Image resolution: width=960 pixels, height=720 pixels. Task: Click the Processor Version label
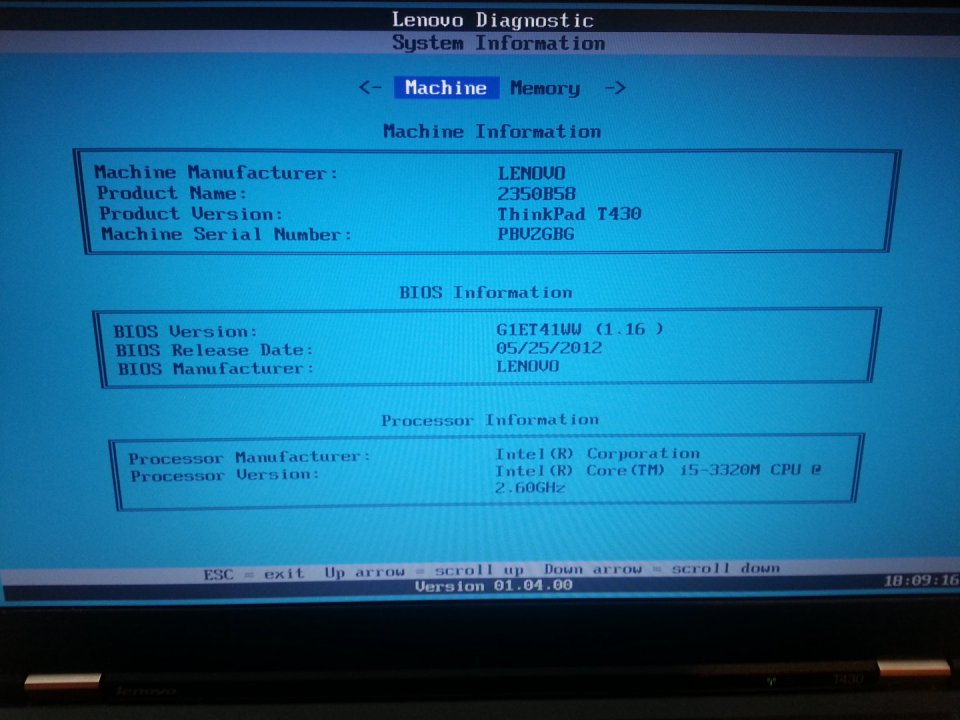click(x=225, y=475)
